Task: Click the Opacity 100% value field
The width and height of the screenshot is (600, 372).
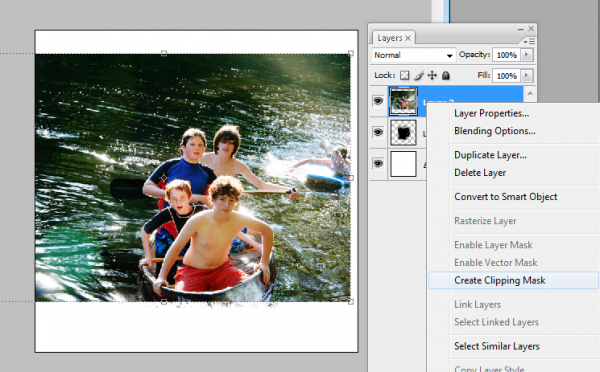Action: (507, 55)
